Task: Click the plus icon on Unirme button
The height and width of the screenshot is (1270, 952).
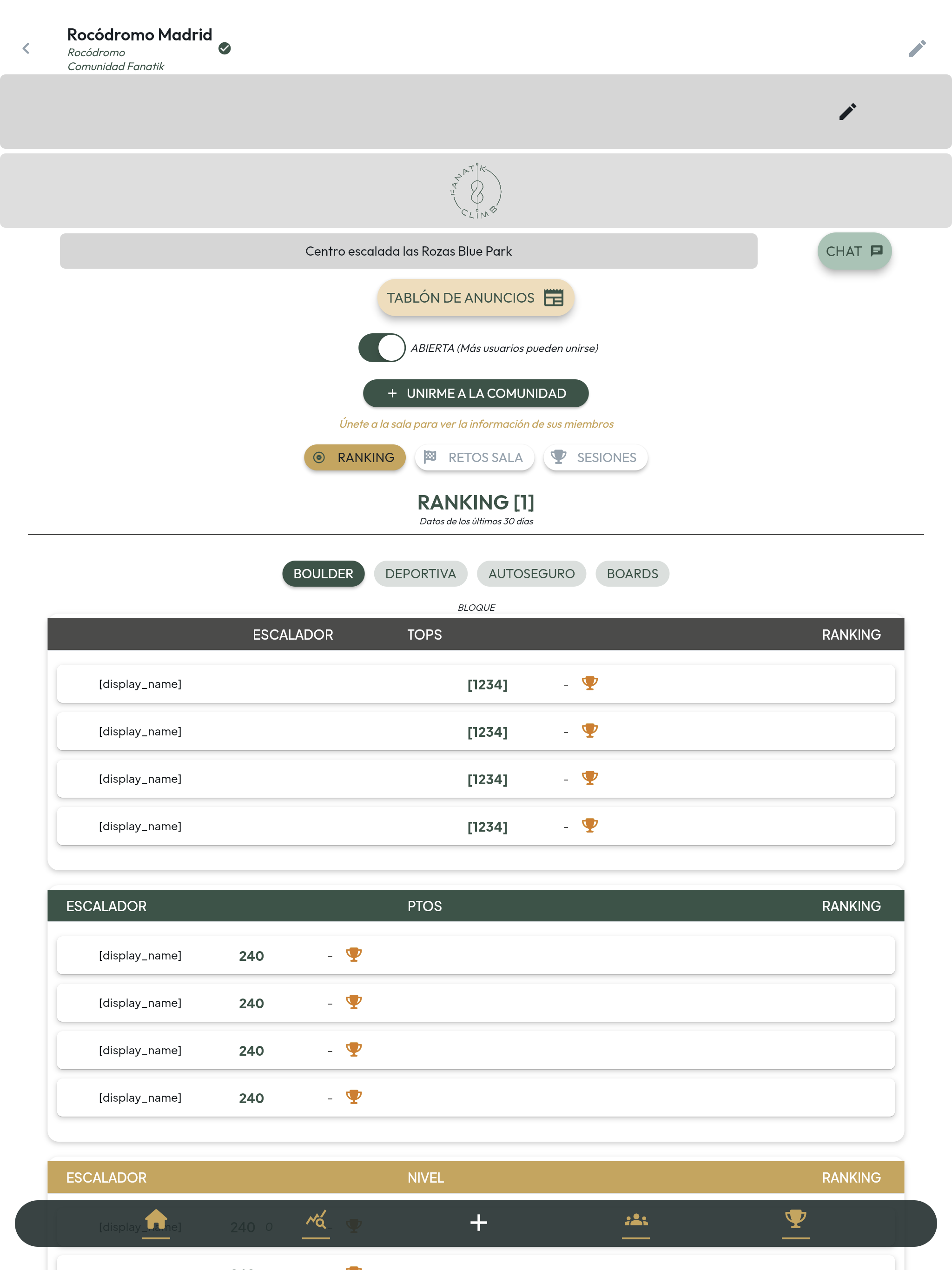Action: coord(392,393)
